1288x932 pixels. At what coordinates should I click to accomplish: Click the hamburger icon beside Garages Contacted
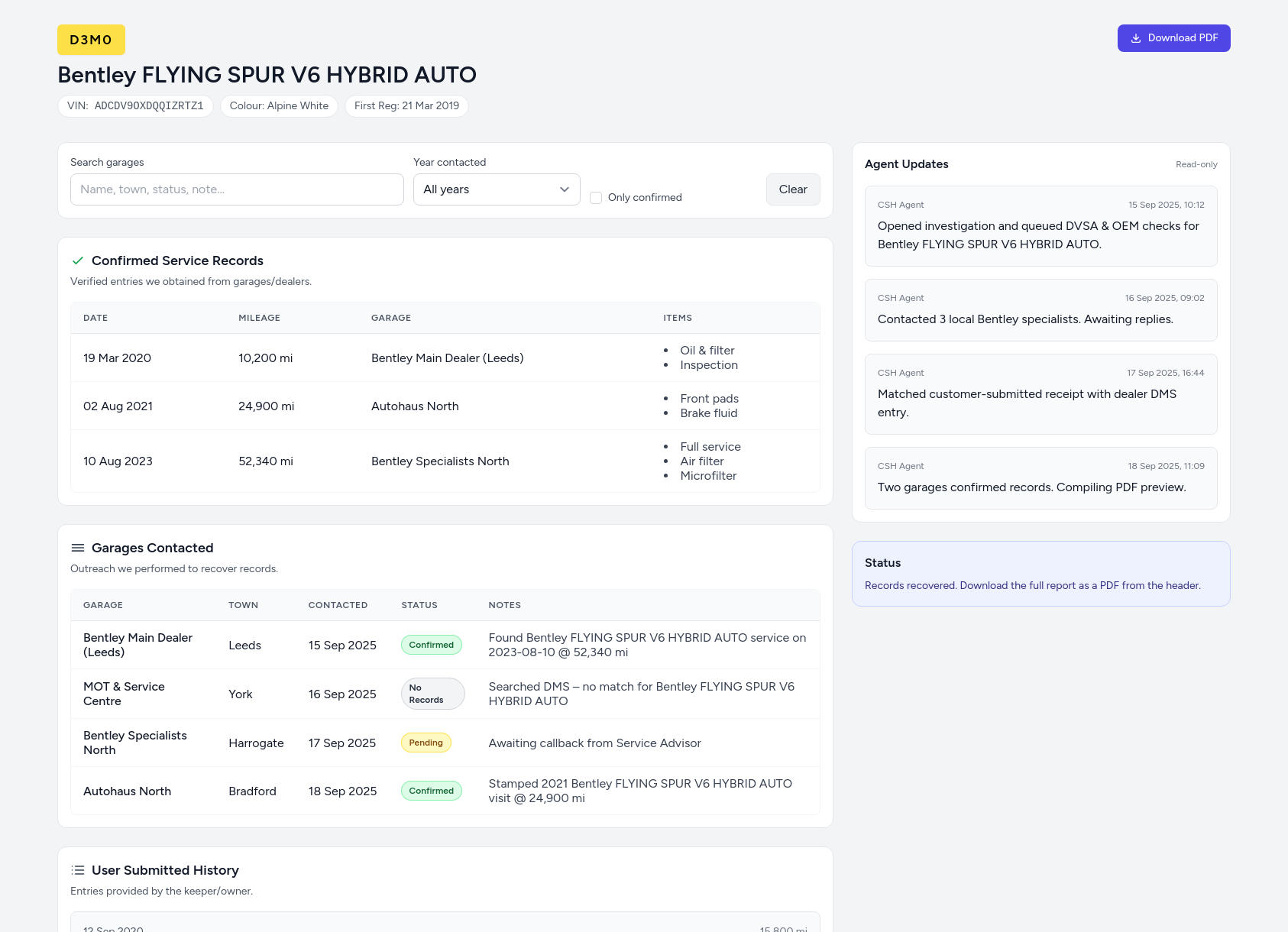(77, 548)
